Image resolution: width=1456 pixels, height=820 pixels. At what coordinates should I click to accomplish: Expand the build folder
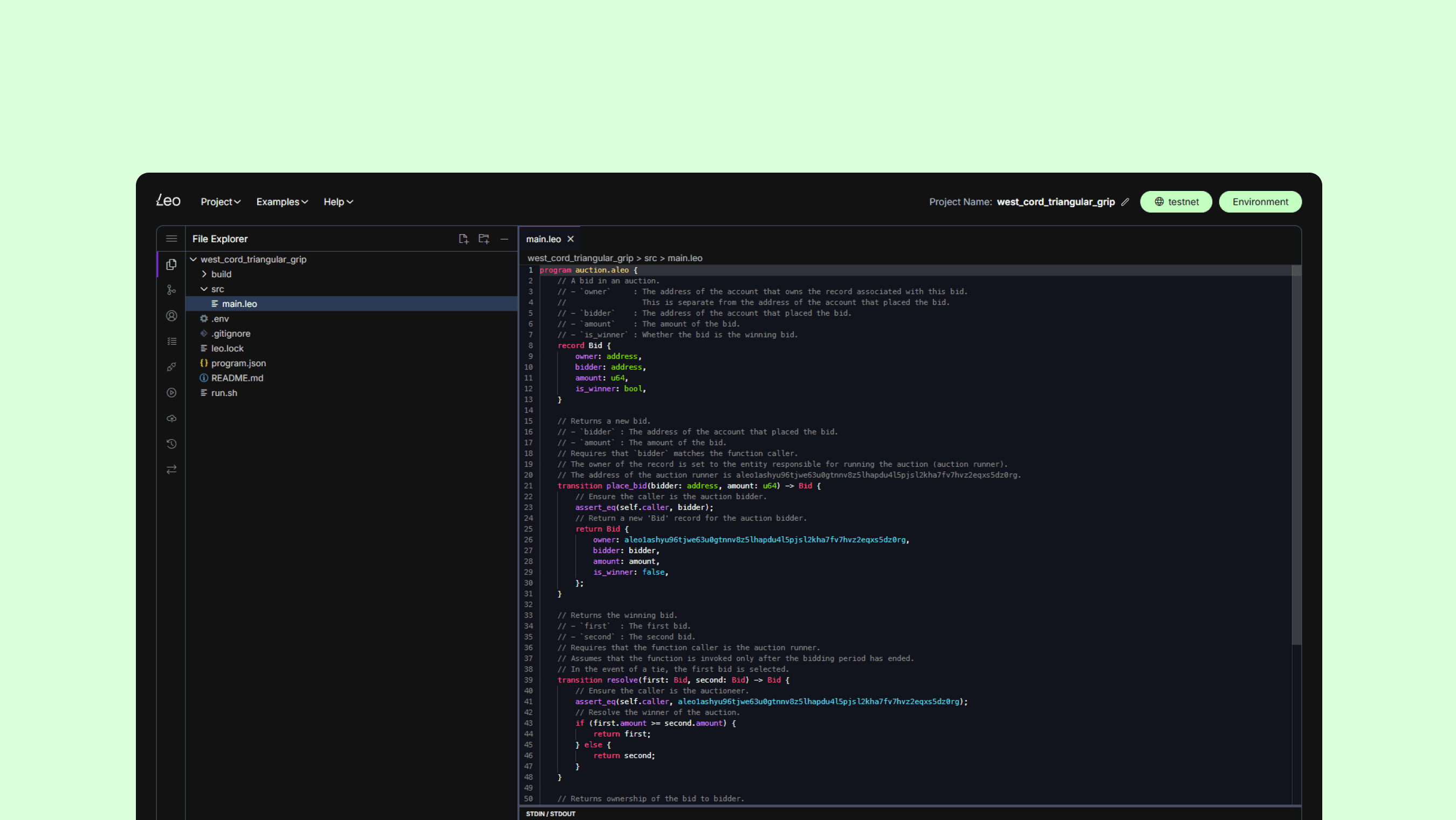221,274
